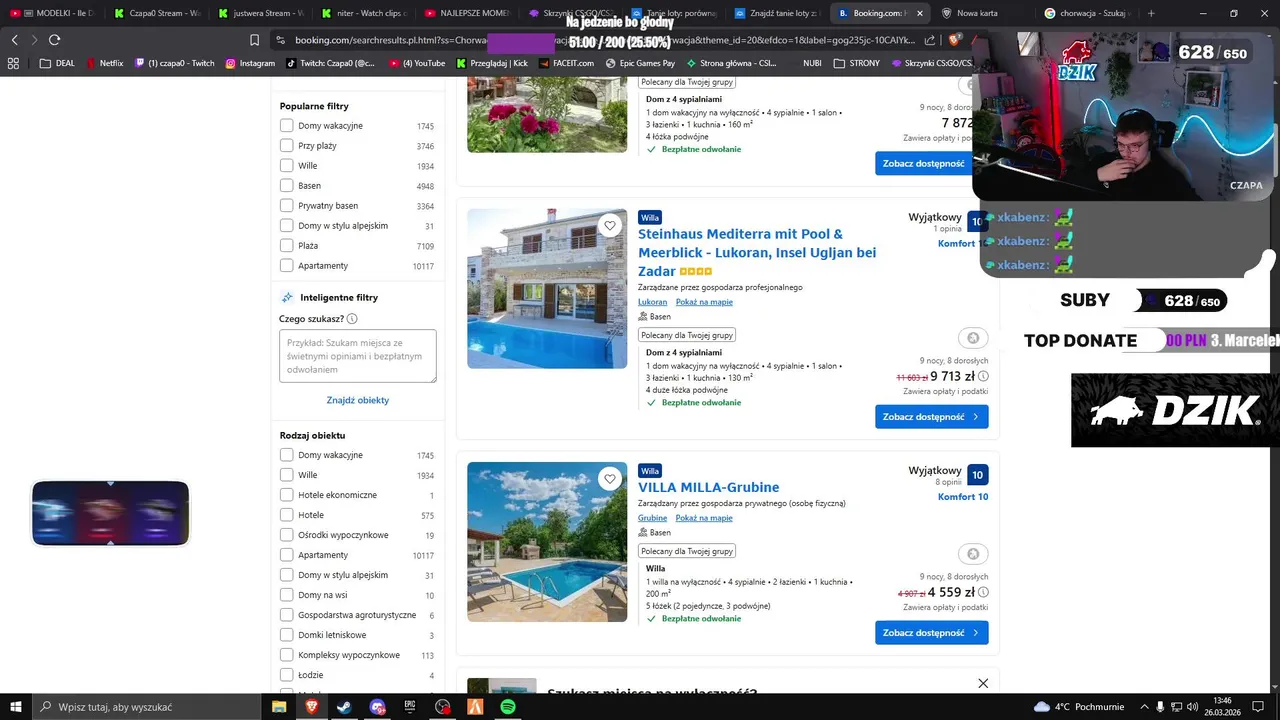Reload the page in browser
This screenshot has height=720, width=1280.
coord(54,40)
